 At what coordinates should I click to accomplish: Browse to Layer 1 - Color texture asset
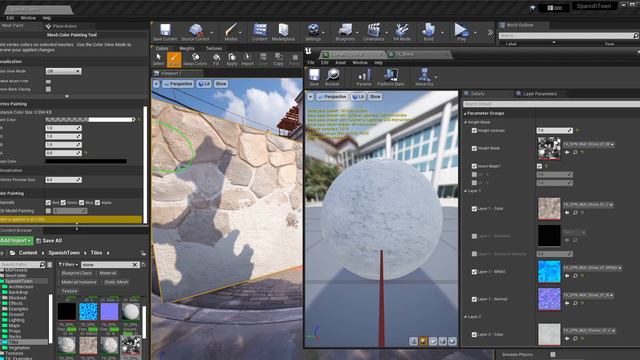(575, 213)
